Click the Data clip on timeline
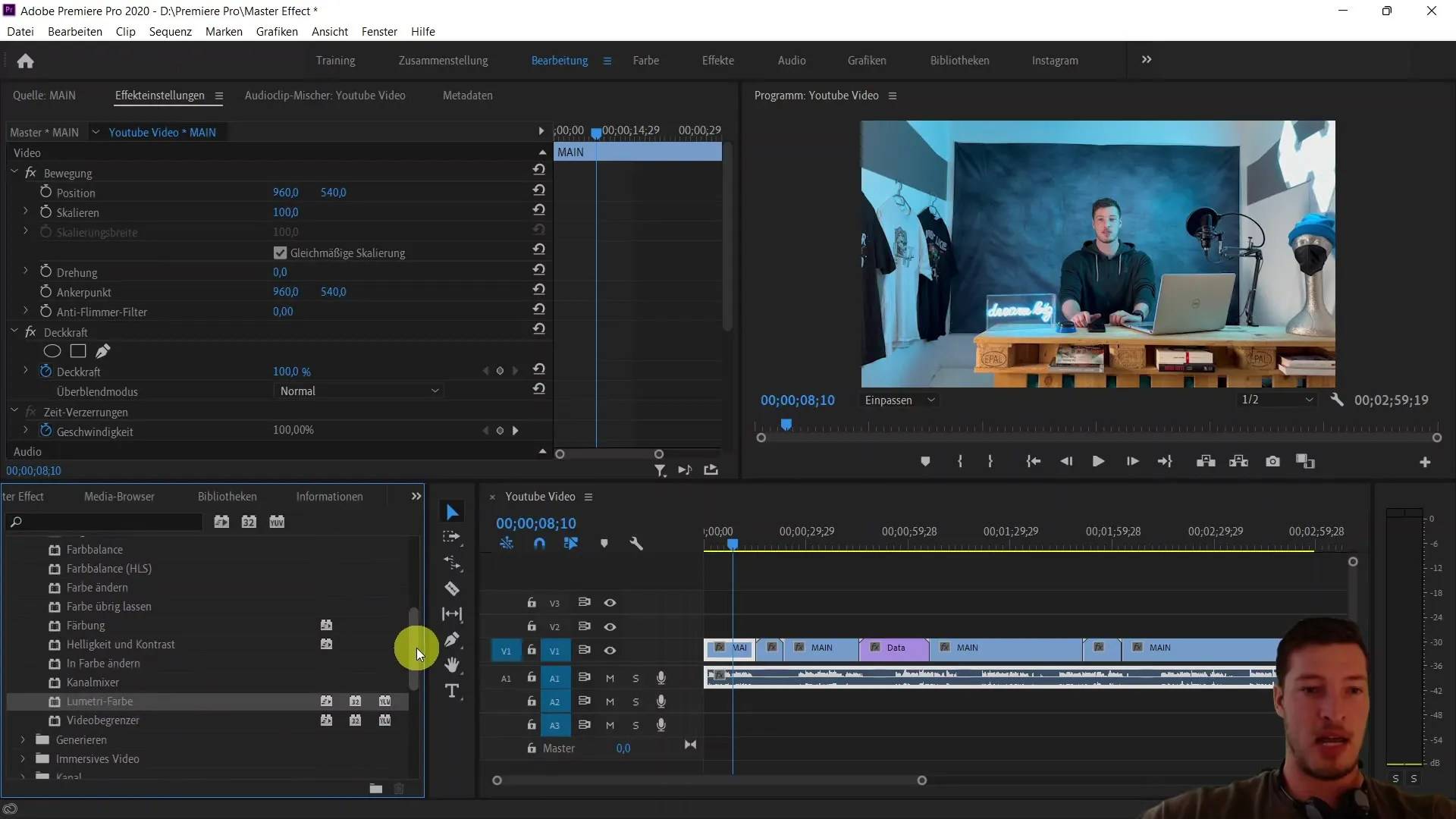The width and height of the screenshot is (1456, 819). tap(895, 648)
